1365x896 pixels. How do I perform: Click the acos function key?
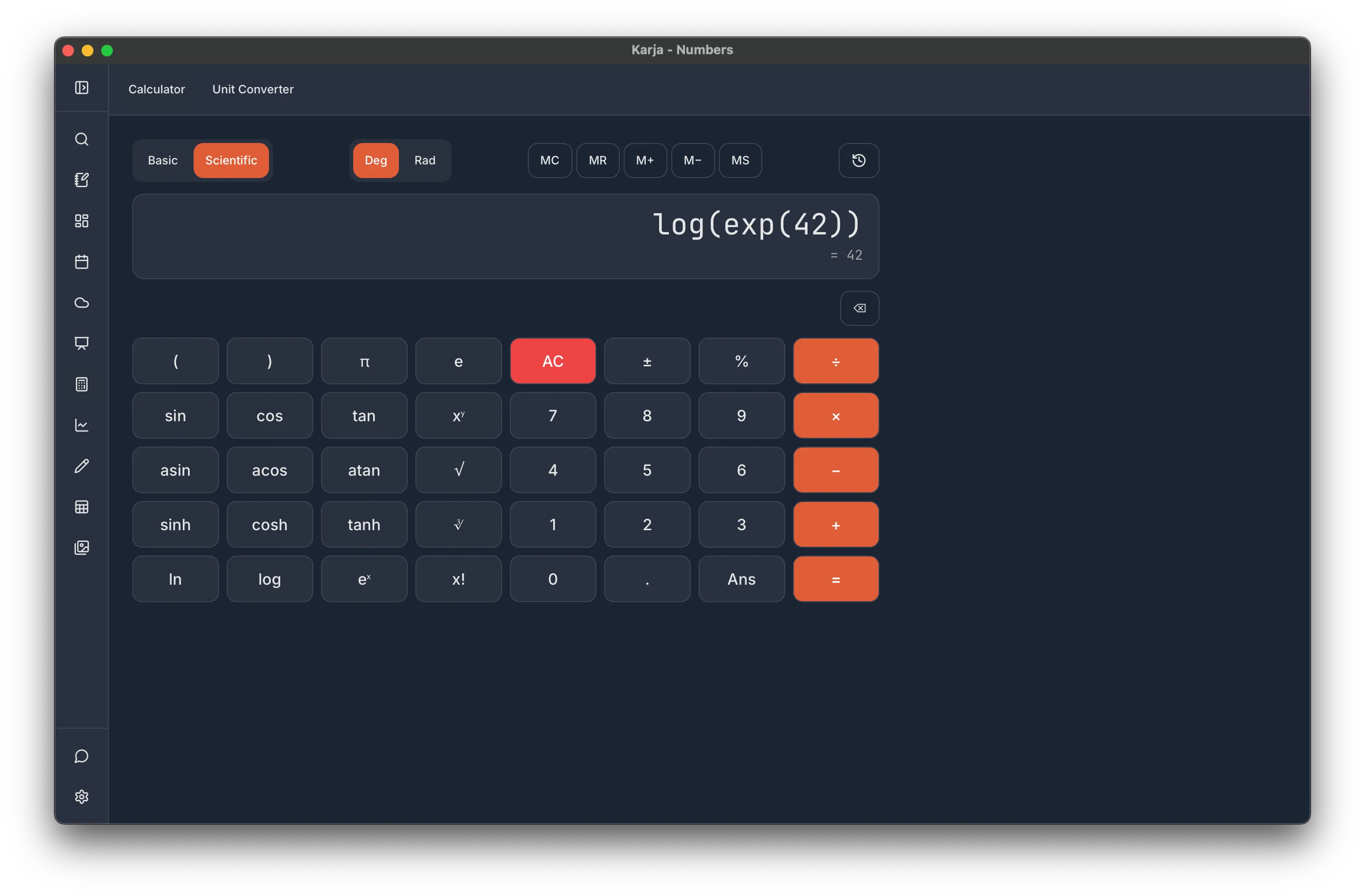[x=269, y=470]
